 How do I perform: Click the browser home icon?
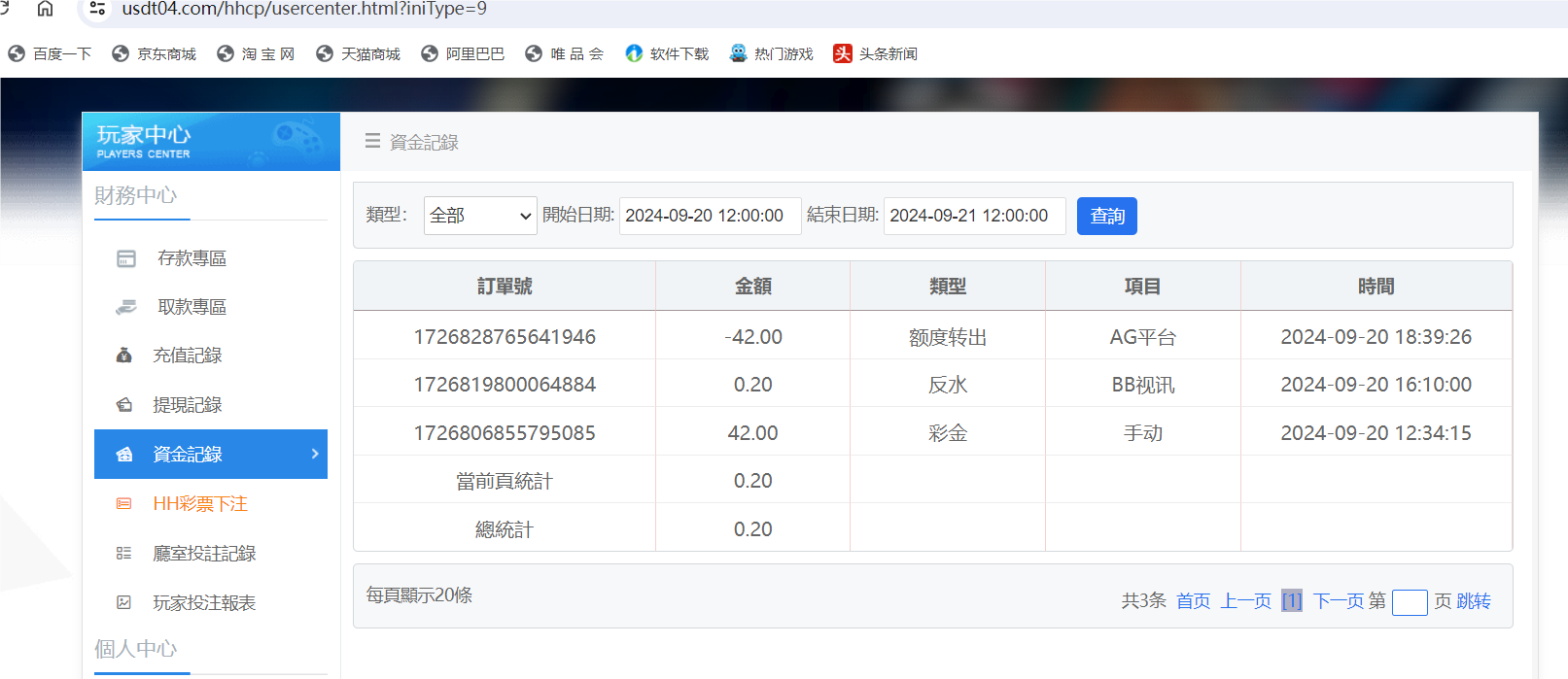[45, 9]
